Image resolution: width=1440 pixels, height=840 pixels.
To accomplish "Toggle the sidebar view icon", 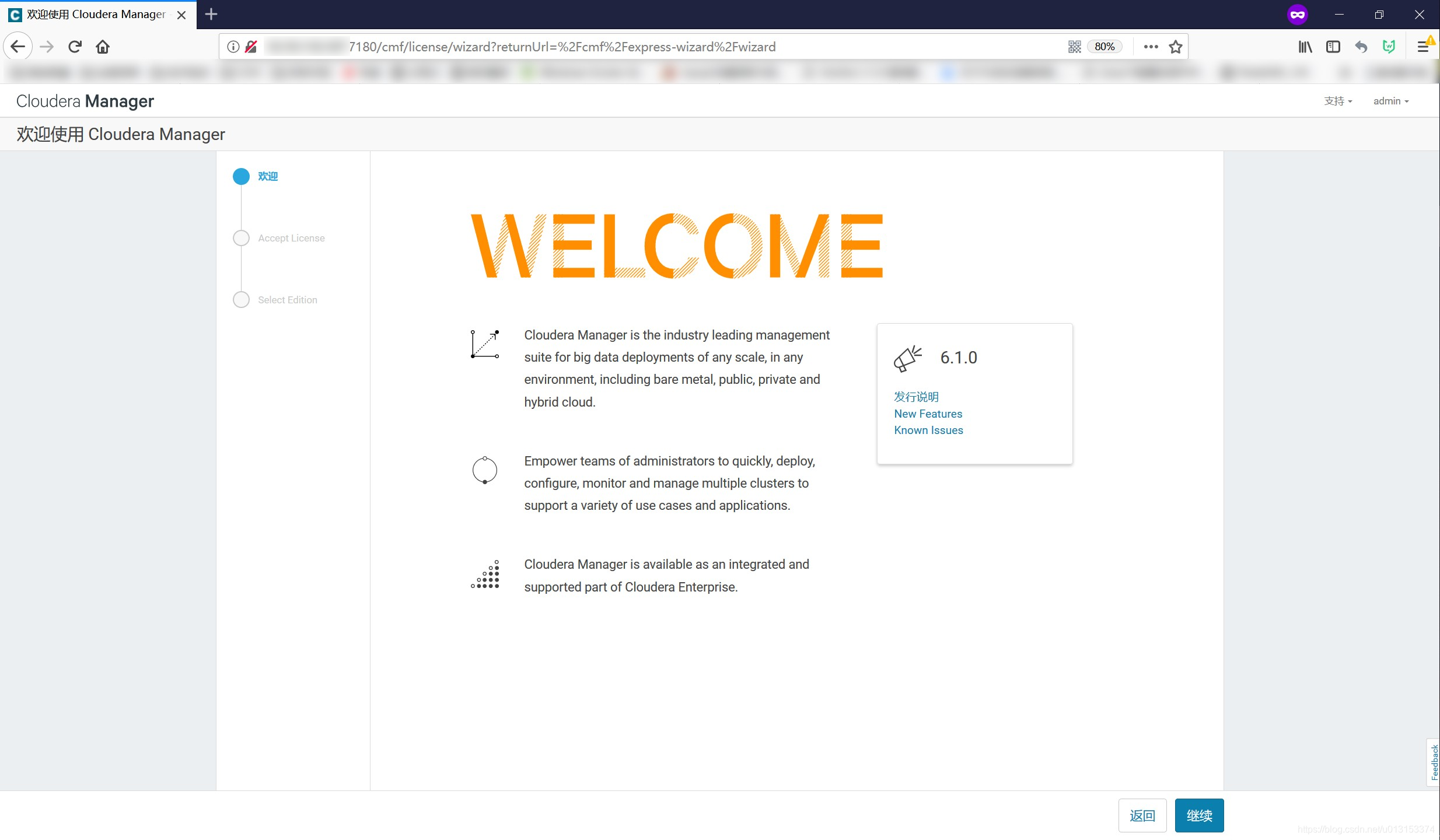I will (1333, 47).
